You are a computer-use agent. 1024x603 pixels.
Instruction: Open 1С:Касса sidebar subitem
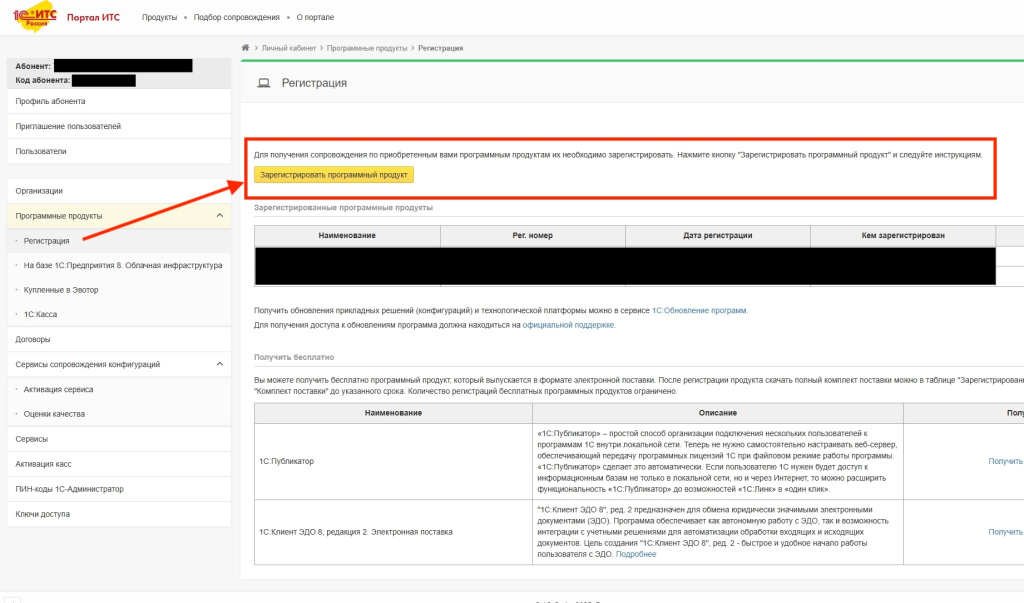tap(43, 315)
